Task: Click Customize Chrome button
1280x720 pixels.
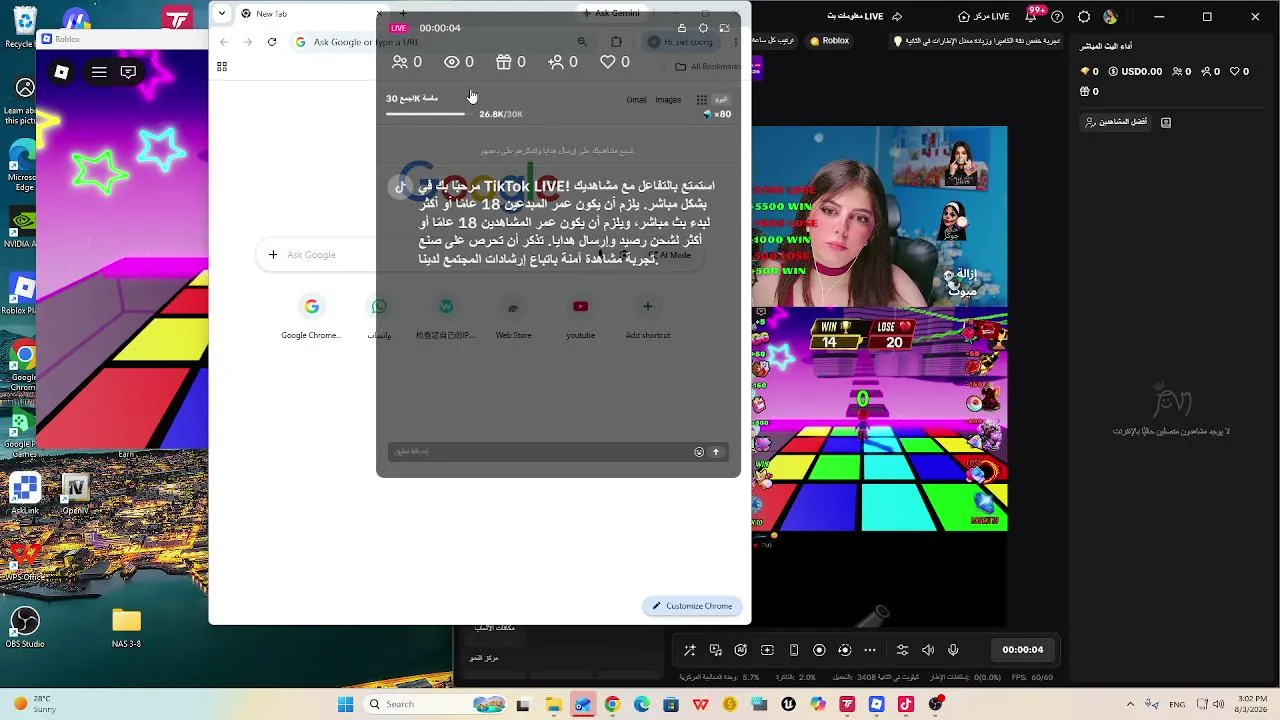Action: click(x=692, y=606)
